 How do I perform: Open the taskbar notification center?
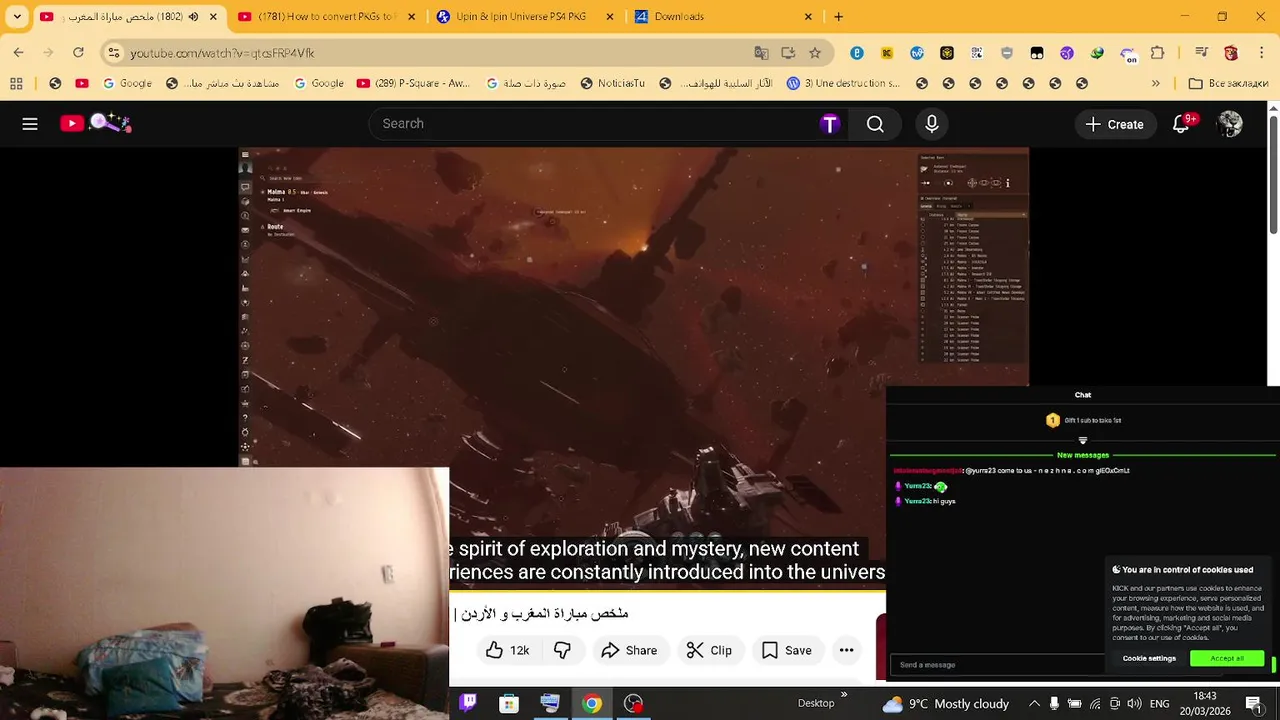(x=1254, y=704)
